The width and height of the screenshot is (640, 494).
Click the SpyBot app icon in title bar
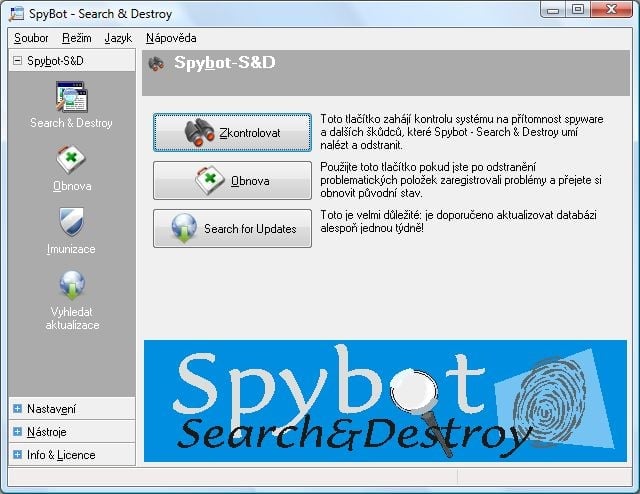tap(16, 13)
